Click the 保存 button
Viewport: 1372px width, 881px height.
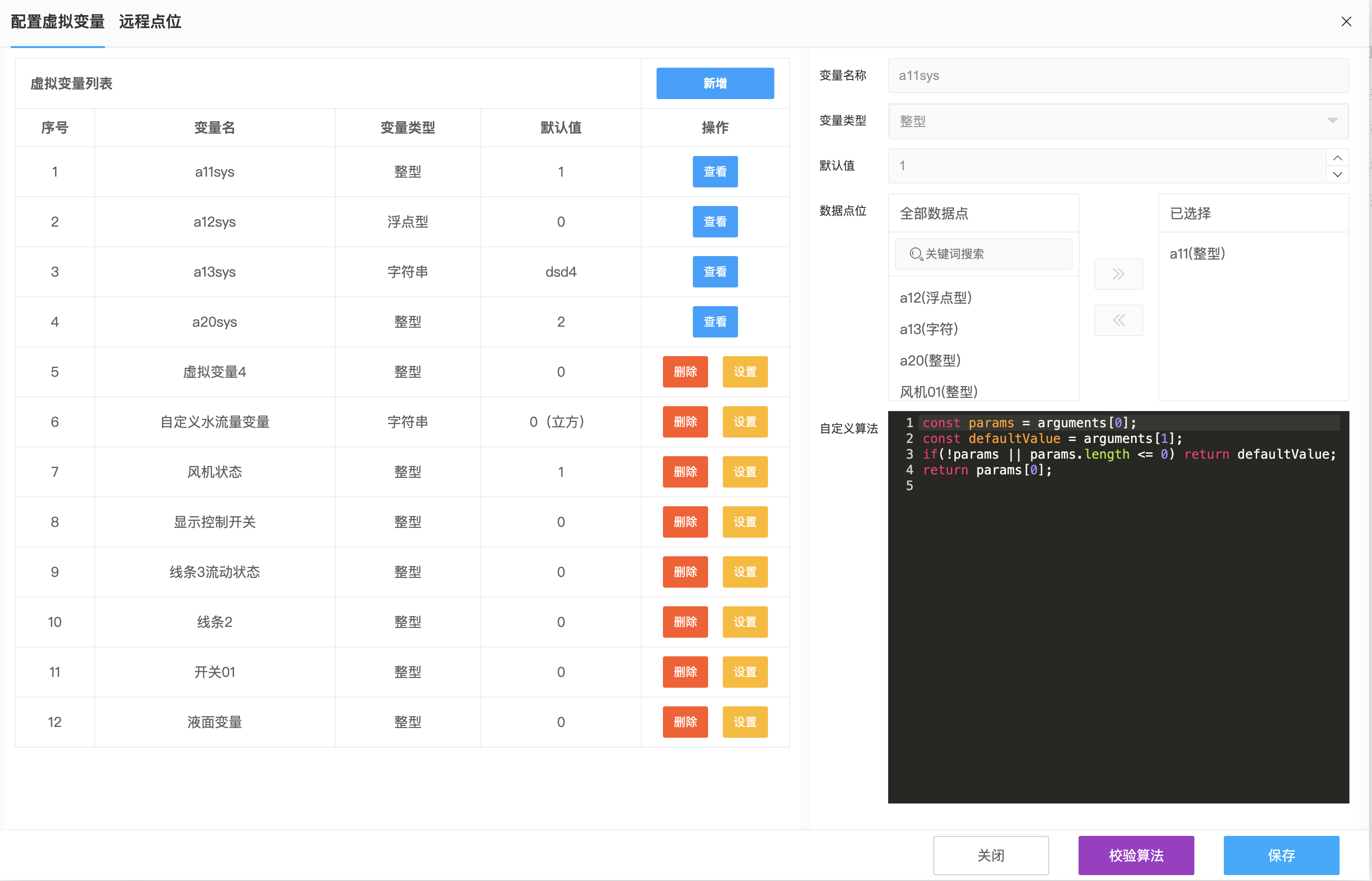1281,855
